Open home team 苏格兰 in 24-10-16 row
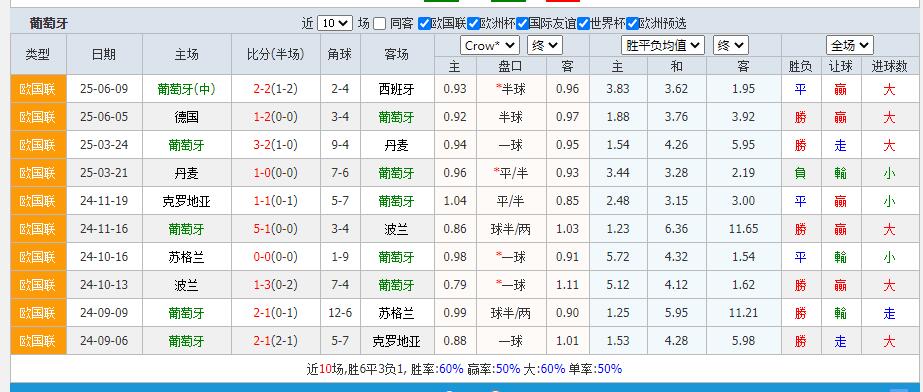923x392 pixels. 187,257
